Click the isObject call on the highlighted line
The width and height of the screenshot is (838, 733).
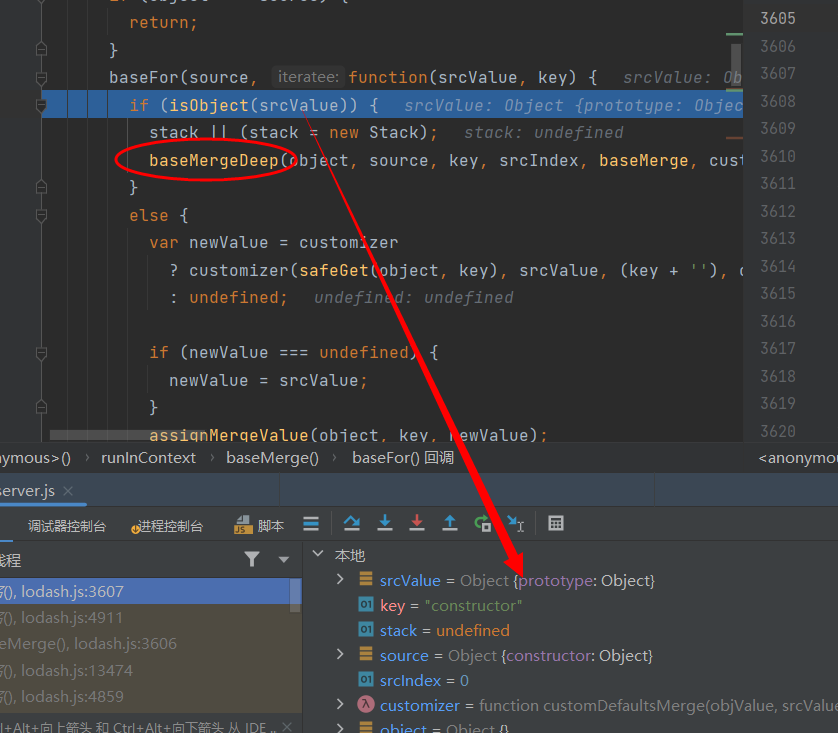[209, 105]
